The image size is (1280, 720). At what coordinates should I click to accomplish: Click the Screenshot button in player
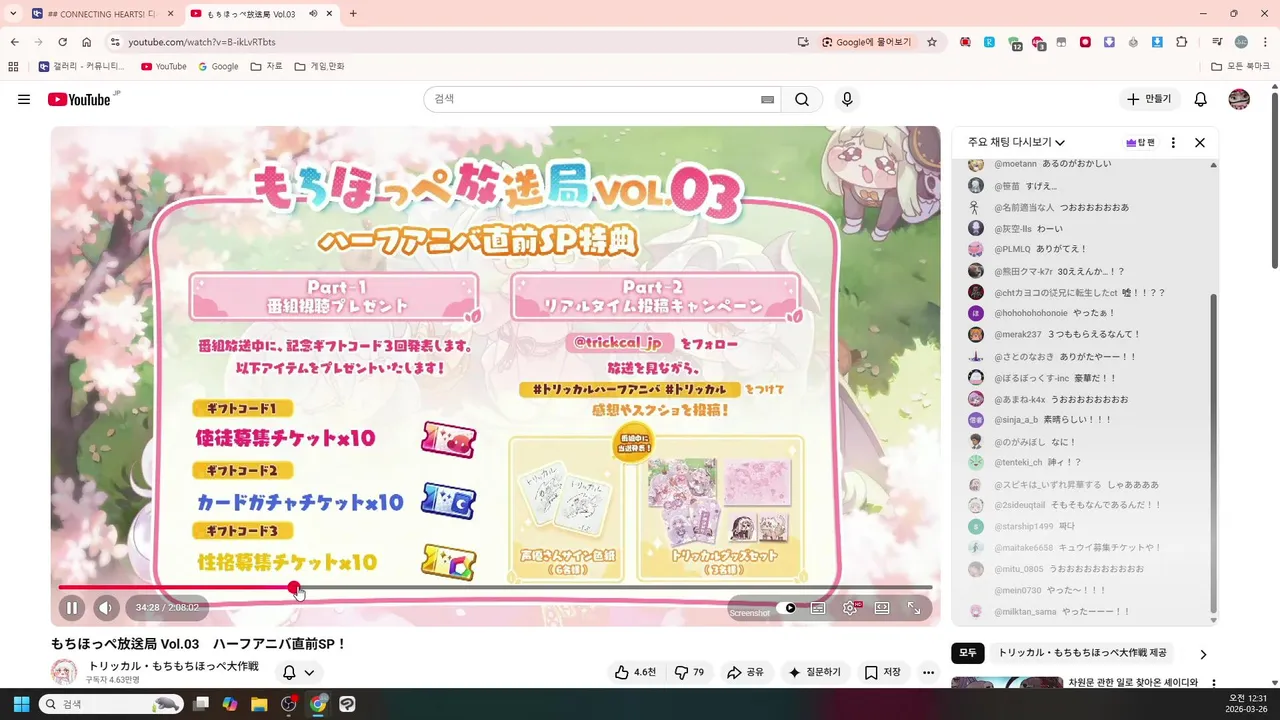coord(749,613)
